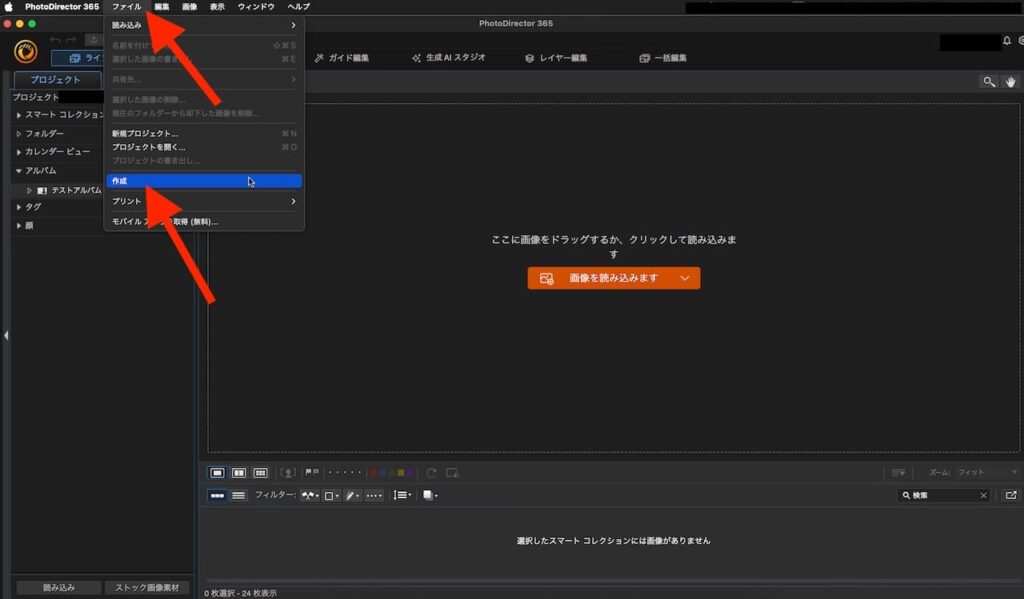Screen dimensions: 1024x599
Task: Collapse the left panel with side arrow
Action: 6,335
